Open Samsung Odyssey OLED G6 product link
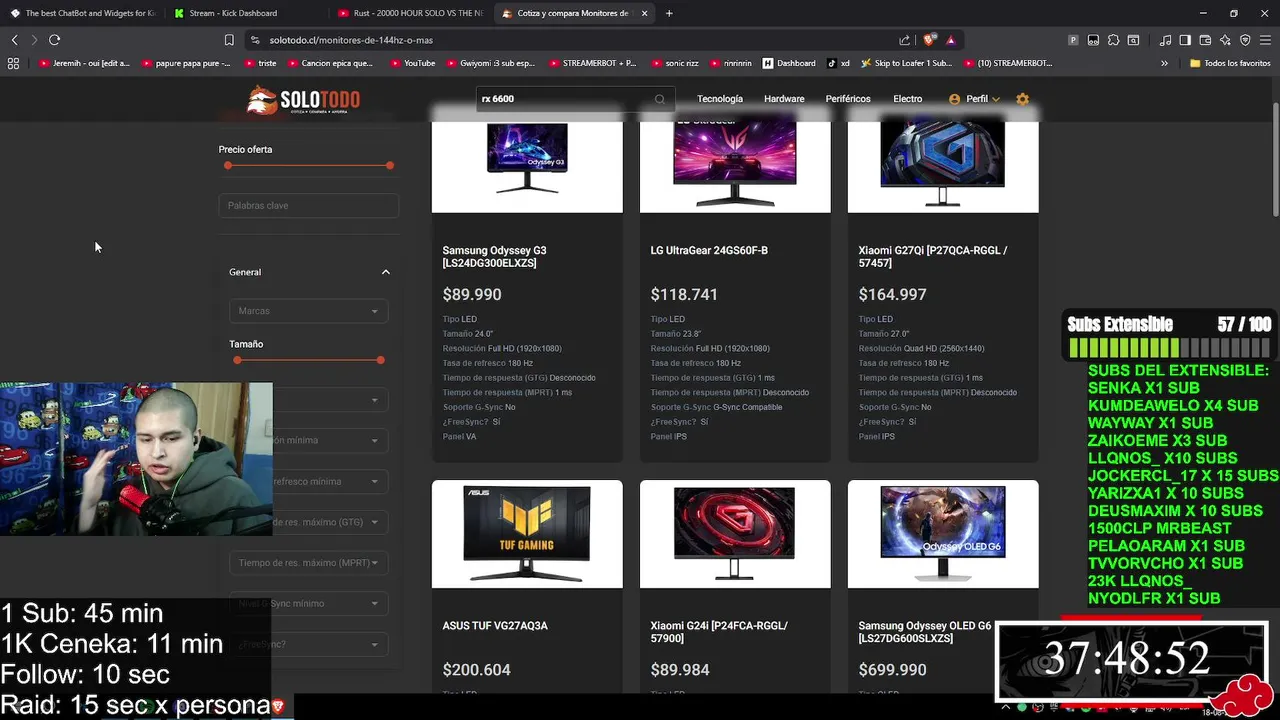Screen dimensions: 1280x720 (925, 632)
